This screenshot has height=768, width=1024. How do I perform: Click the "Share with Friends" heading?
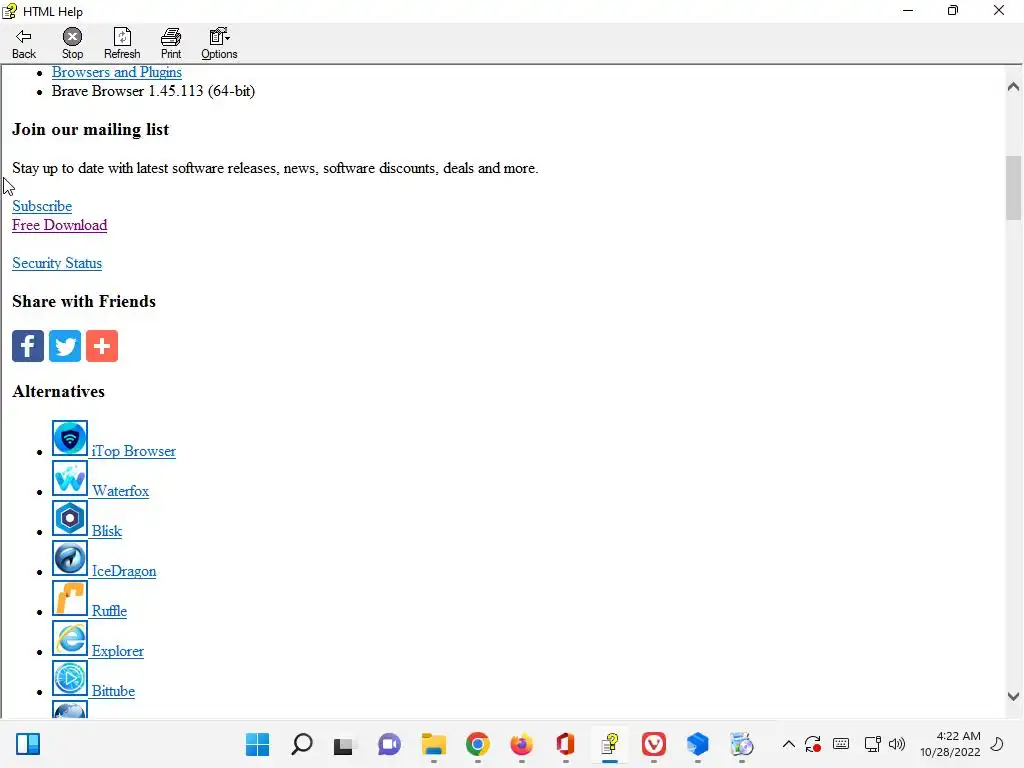pyautogui.click(x=84, y=302)
